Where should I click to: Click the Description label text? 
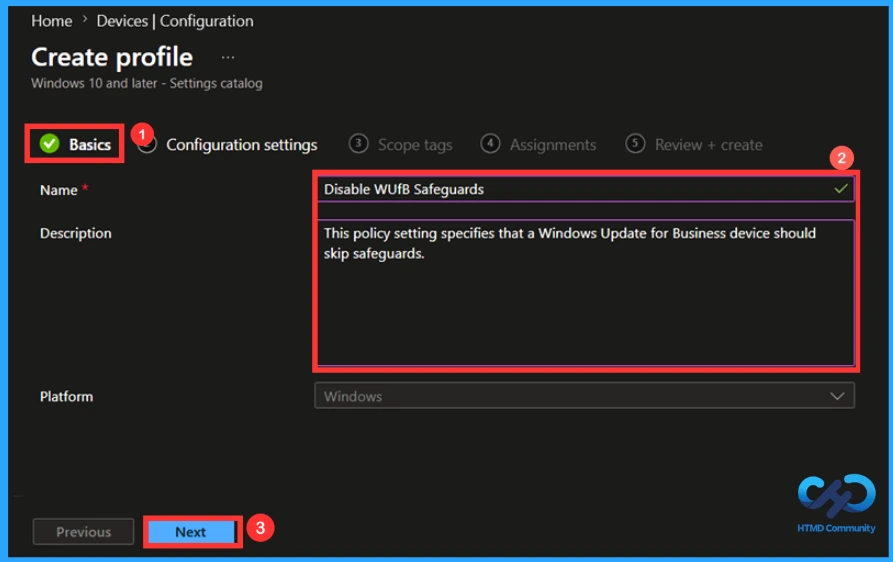click(x=76, y=233)
